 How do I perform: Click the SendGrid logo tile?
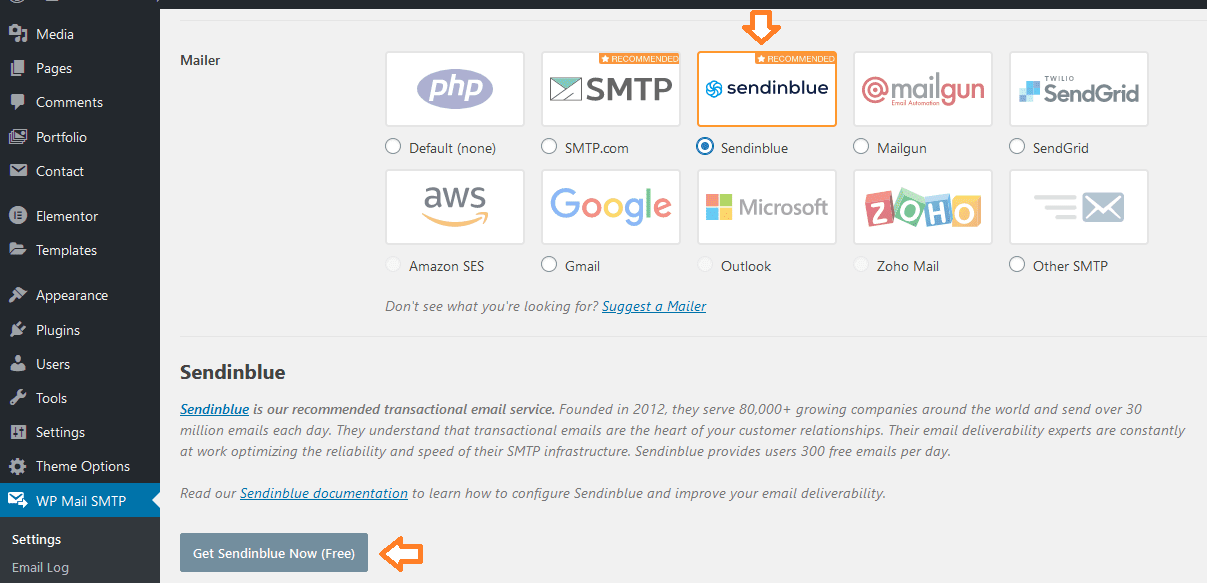coord(1079,90)
